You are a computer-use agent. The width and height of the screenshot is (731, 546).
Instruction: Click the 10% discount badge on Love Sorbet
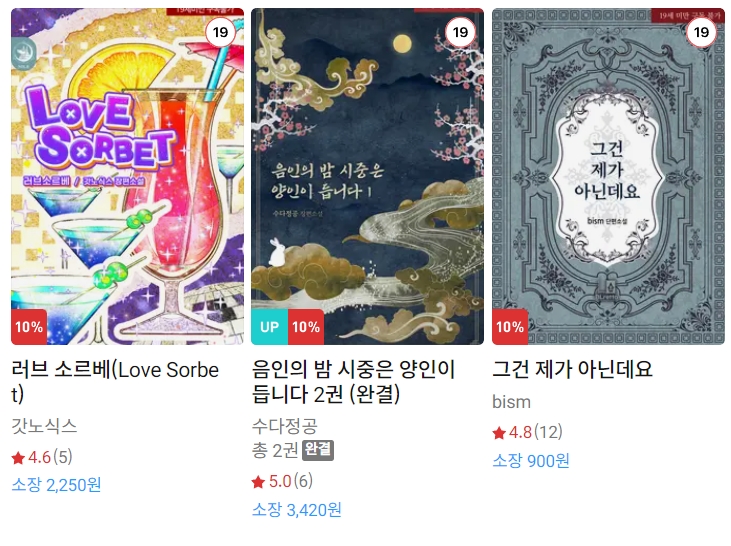29,327
